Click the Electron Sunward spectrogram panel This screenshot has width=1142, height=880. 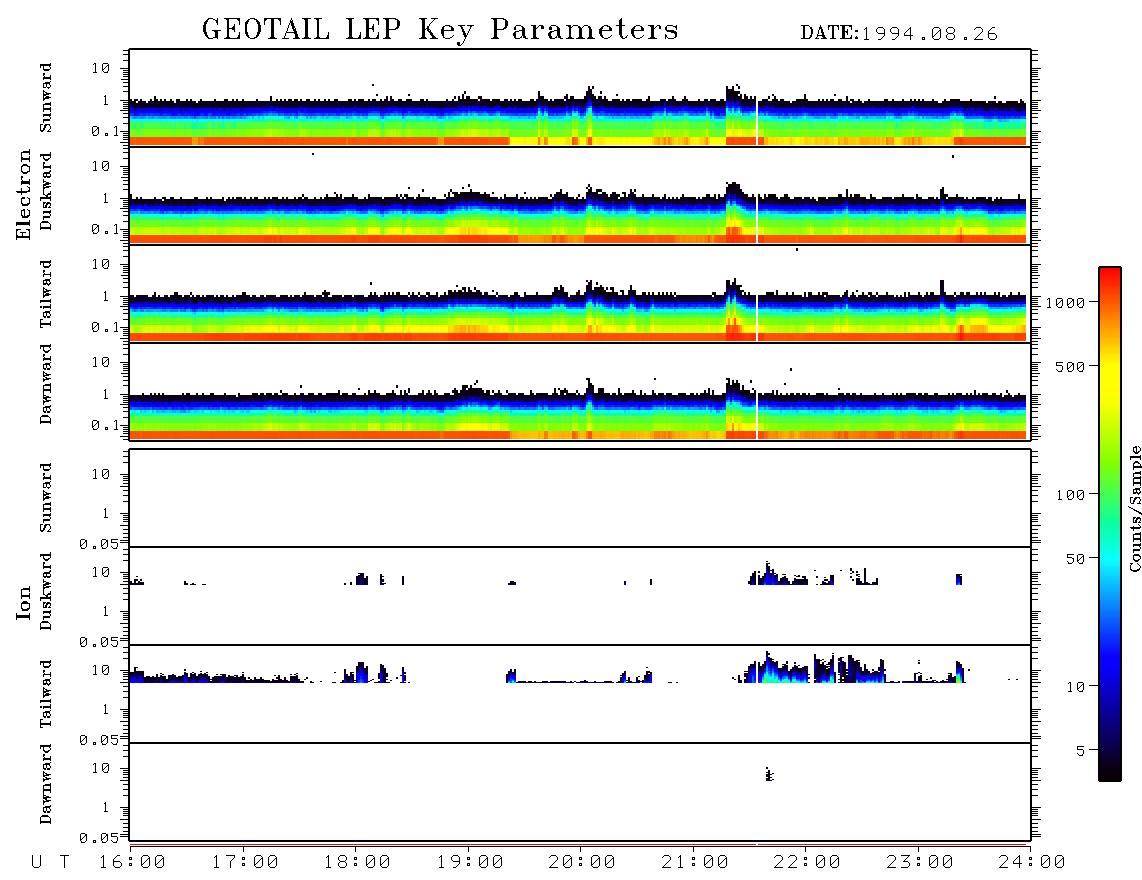click(x=580, y=98)
